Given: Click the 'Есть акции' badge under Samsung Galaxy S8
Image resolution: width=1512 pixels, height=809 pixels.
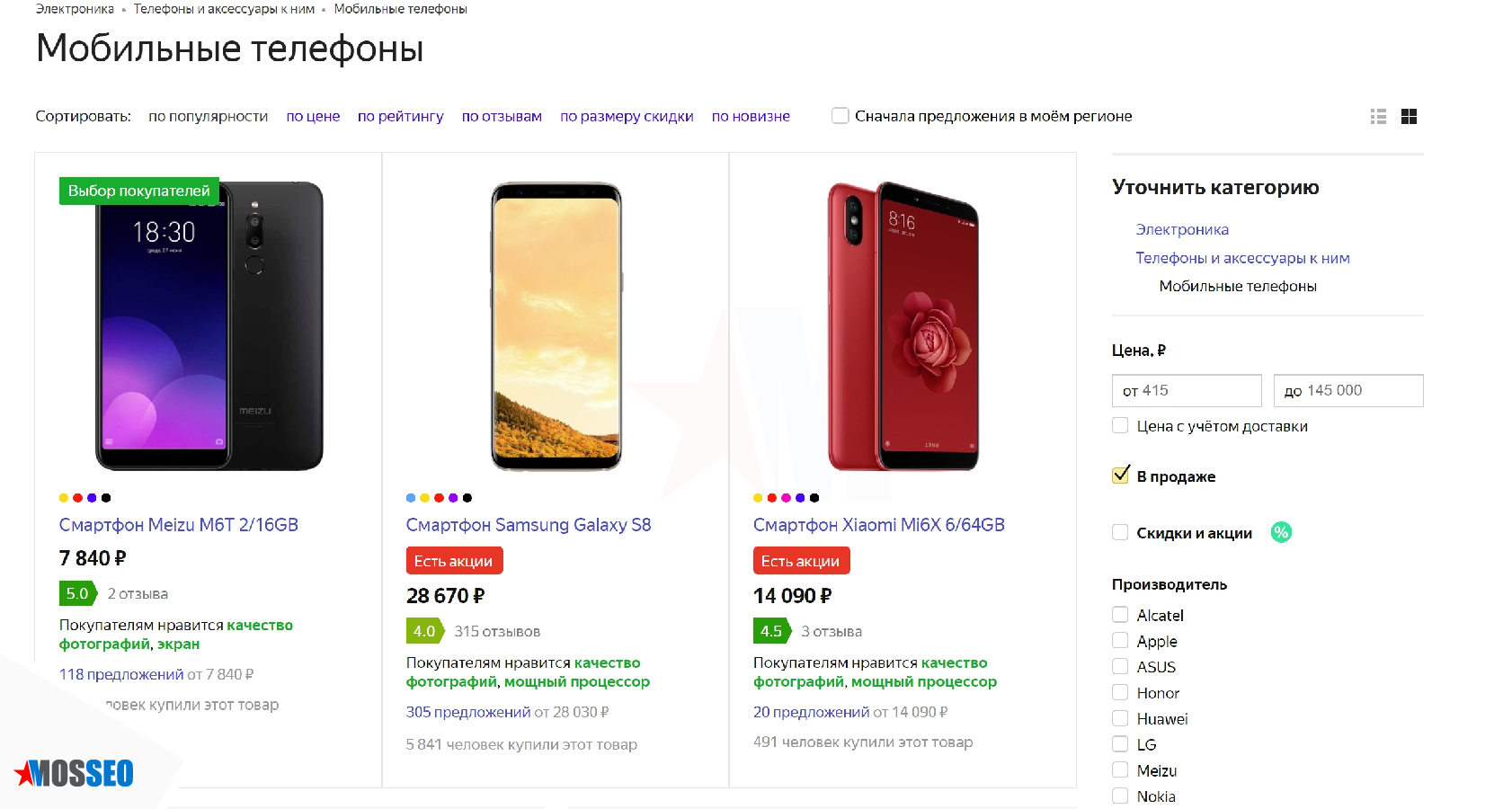Looking at the screenshot, I should (454, 560).
